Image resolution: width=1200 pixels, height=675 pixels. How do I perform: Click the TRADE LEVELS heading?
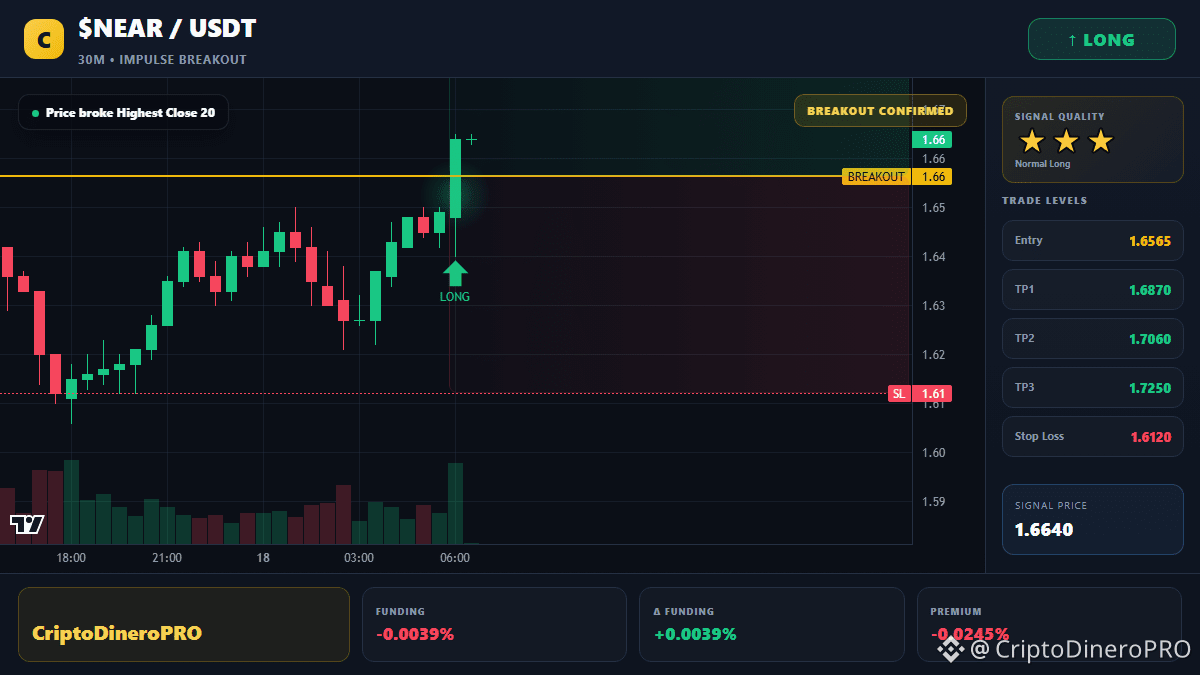pyautogui.click(x=1044, y=201)
